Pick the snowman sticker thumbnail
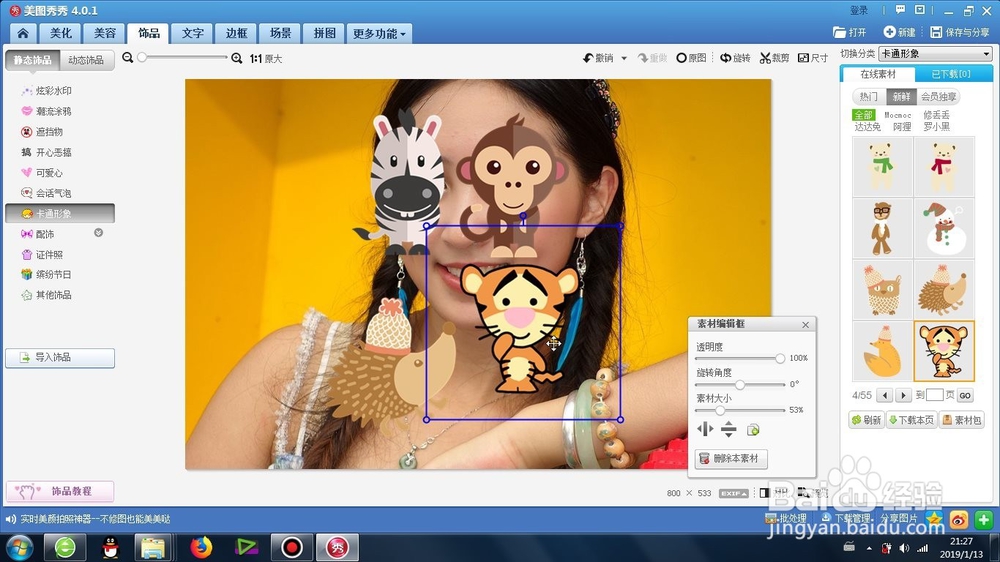The image size is (1000, 562). 945,228
